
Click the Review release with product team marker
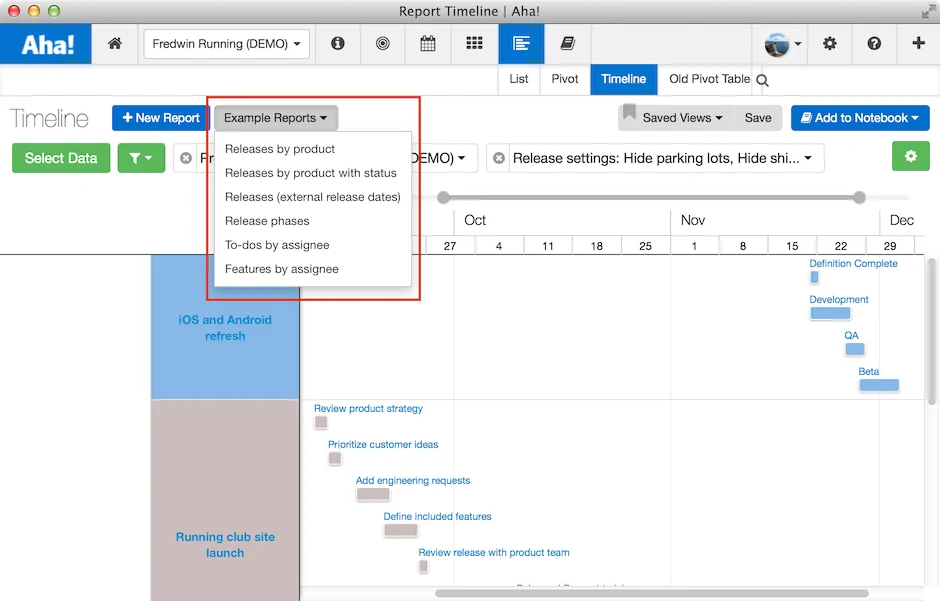423,566
